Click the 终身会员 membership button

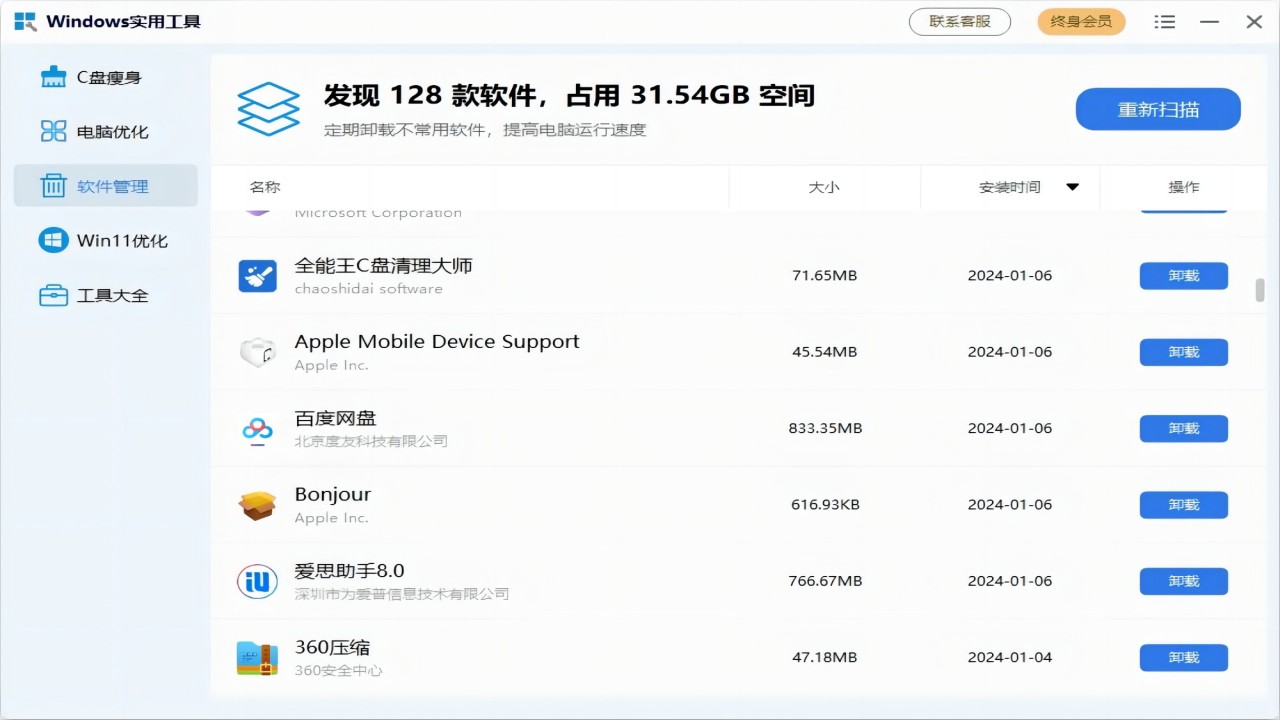1081,21
